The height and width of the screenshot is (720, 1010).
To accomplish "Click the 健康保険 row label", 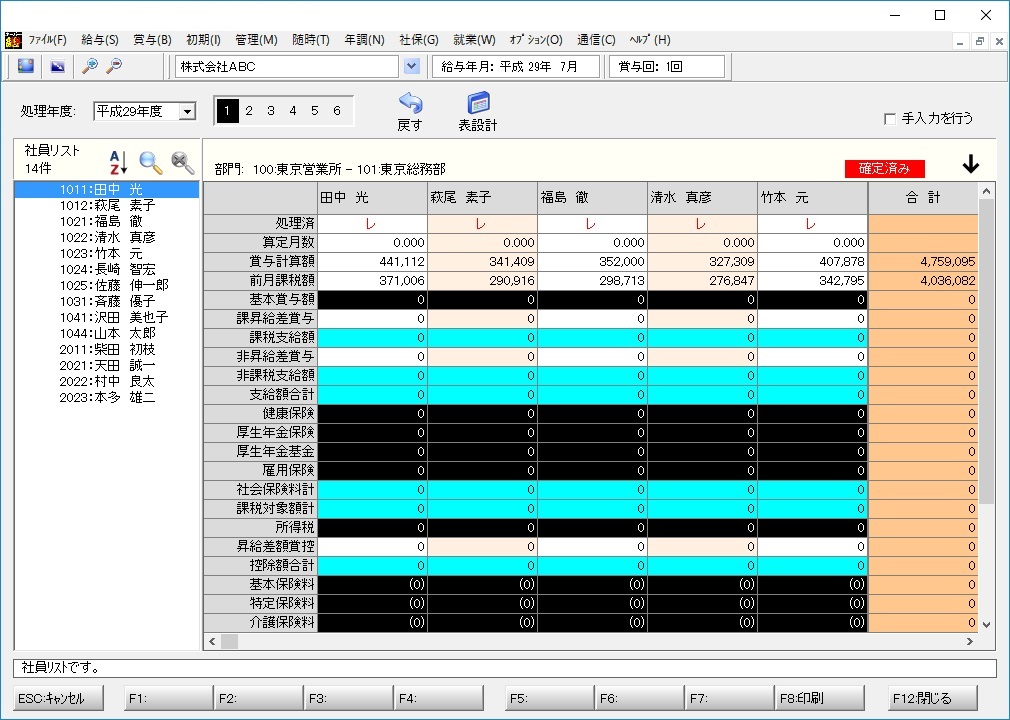I will click(261, 413).
